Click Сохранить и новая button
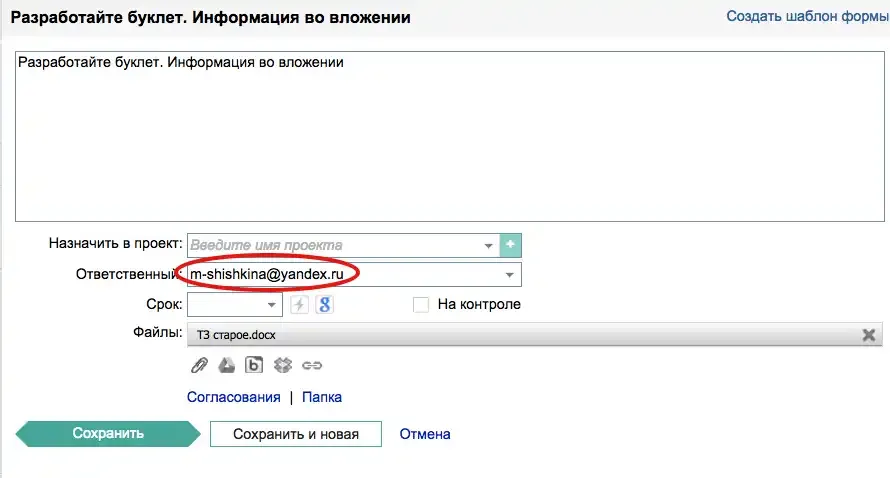 pyautogui.click(x=296, y=434)
